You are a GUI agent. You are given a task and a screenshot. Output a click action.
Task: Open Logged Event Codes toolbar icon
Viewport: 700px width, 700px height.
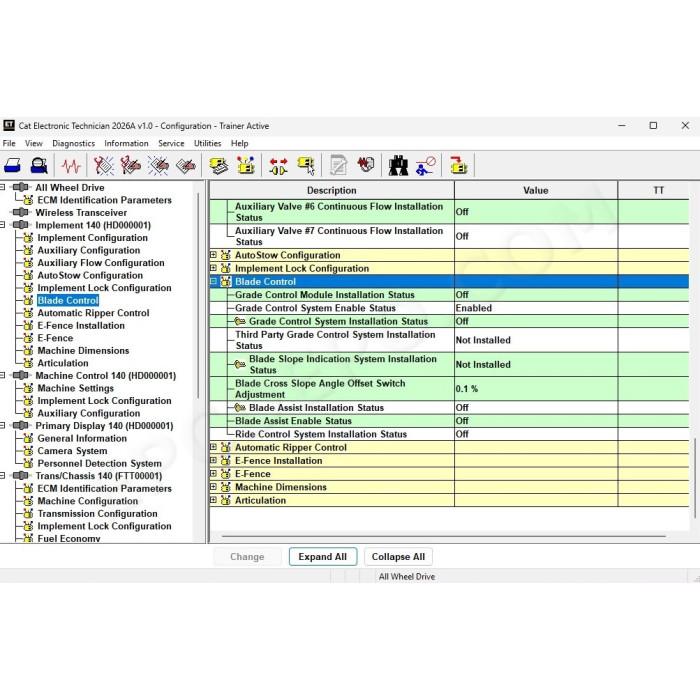(186, 166)
